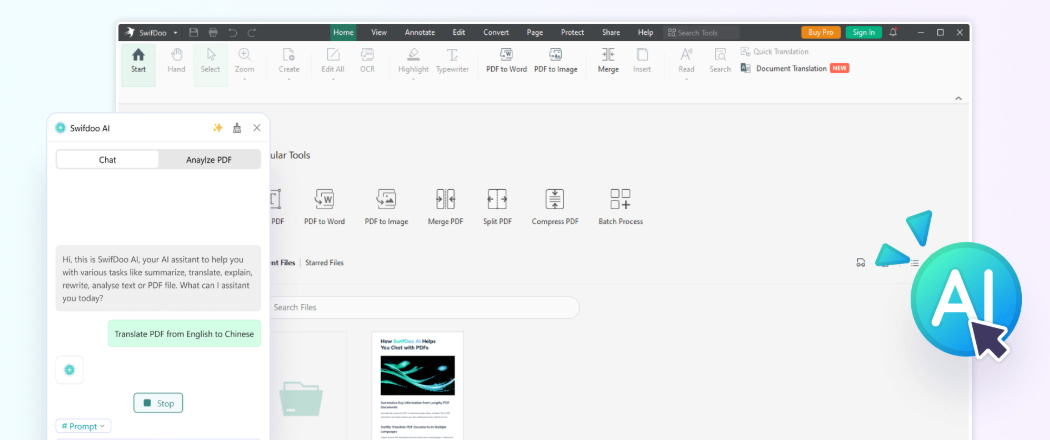This screenshot has width=1050, height=442.
Task: Open the Annotate ribbon tab
Action: [x=420, y=32]
